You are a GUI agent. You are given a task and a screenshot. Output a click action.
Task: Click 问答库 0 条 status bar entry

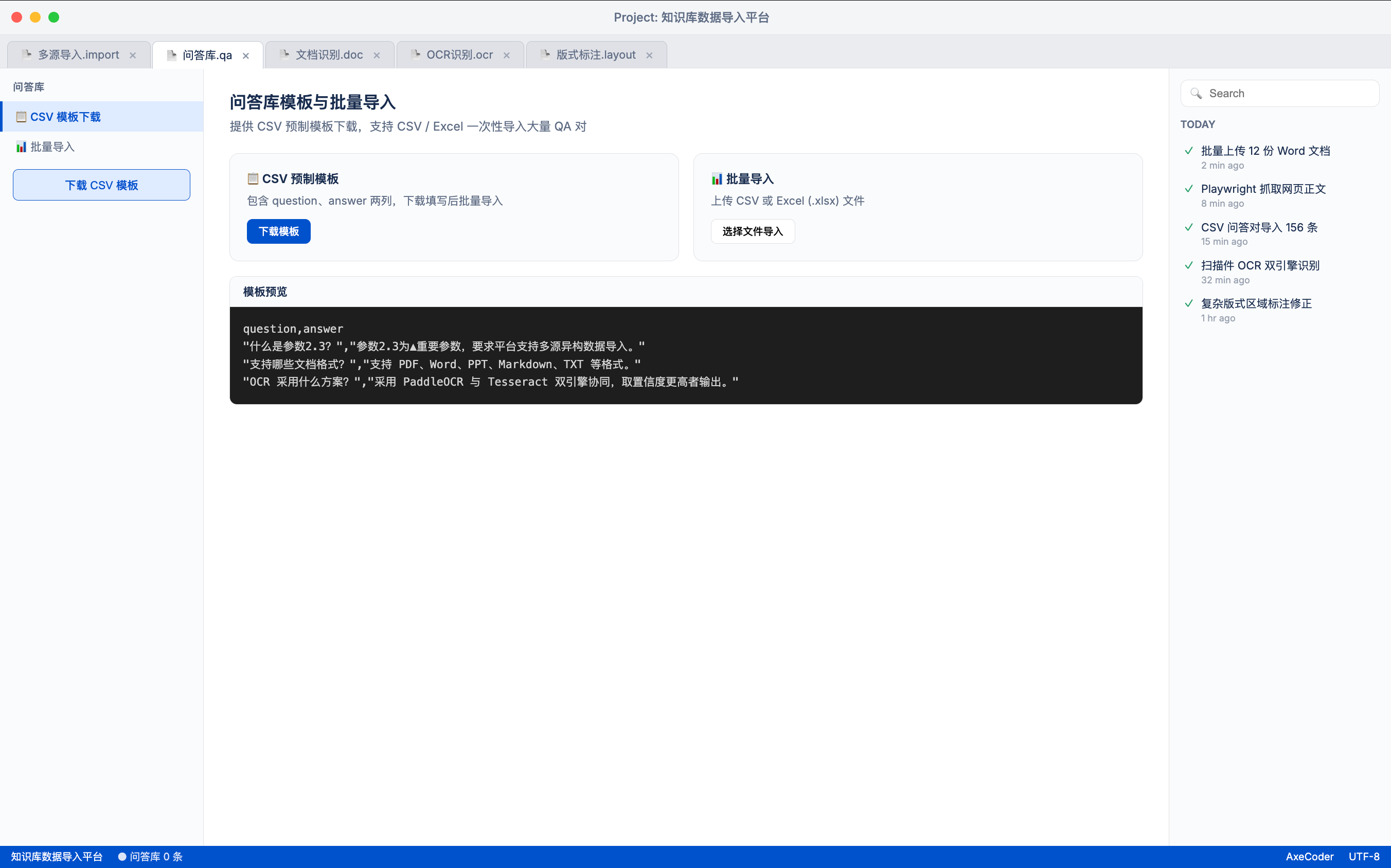(151, 857)
